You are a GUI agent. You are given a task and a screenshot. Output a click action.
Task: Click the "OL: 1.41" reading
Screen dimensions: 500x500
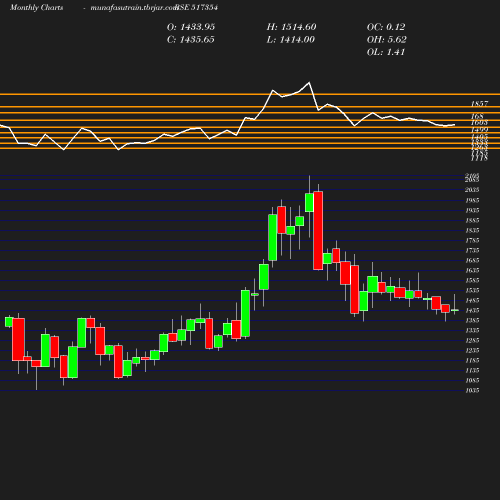click(386, 52)
